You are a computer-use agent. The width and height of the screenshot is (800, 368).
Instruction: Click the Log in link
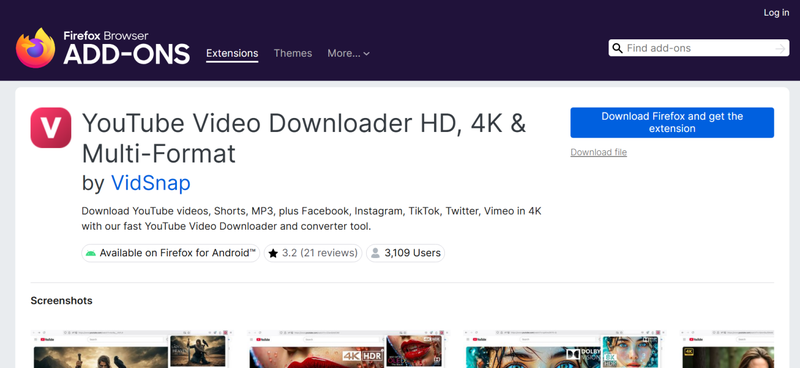tap(776, 13)
